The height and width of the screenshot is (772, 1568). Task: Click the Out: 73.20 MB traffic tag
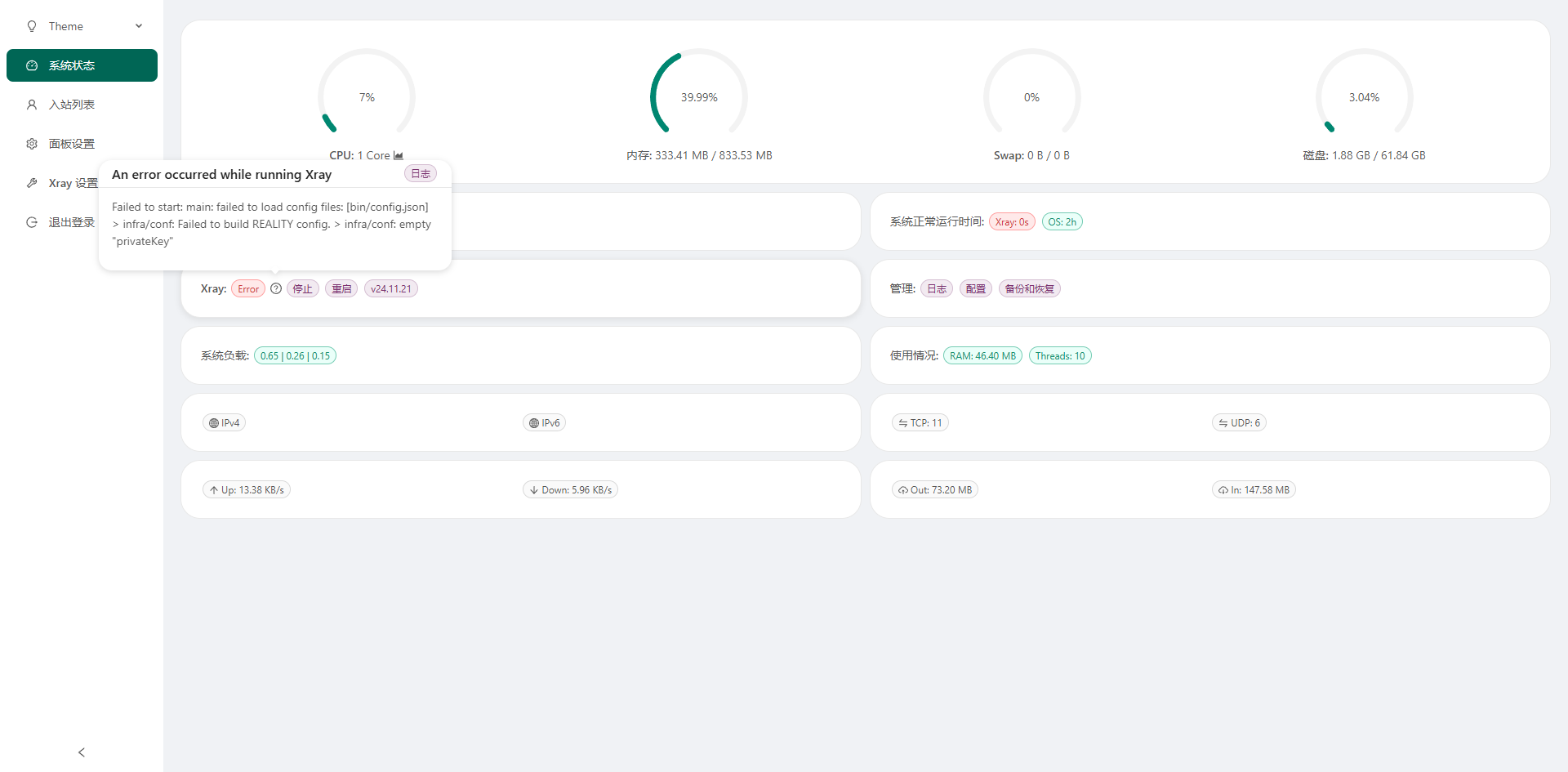(935, 489)
